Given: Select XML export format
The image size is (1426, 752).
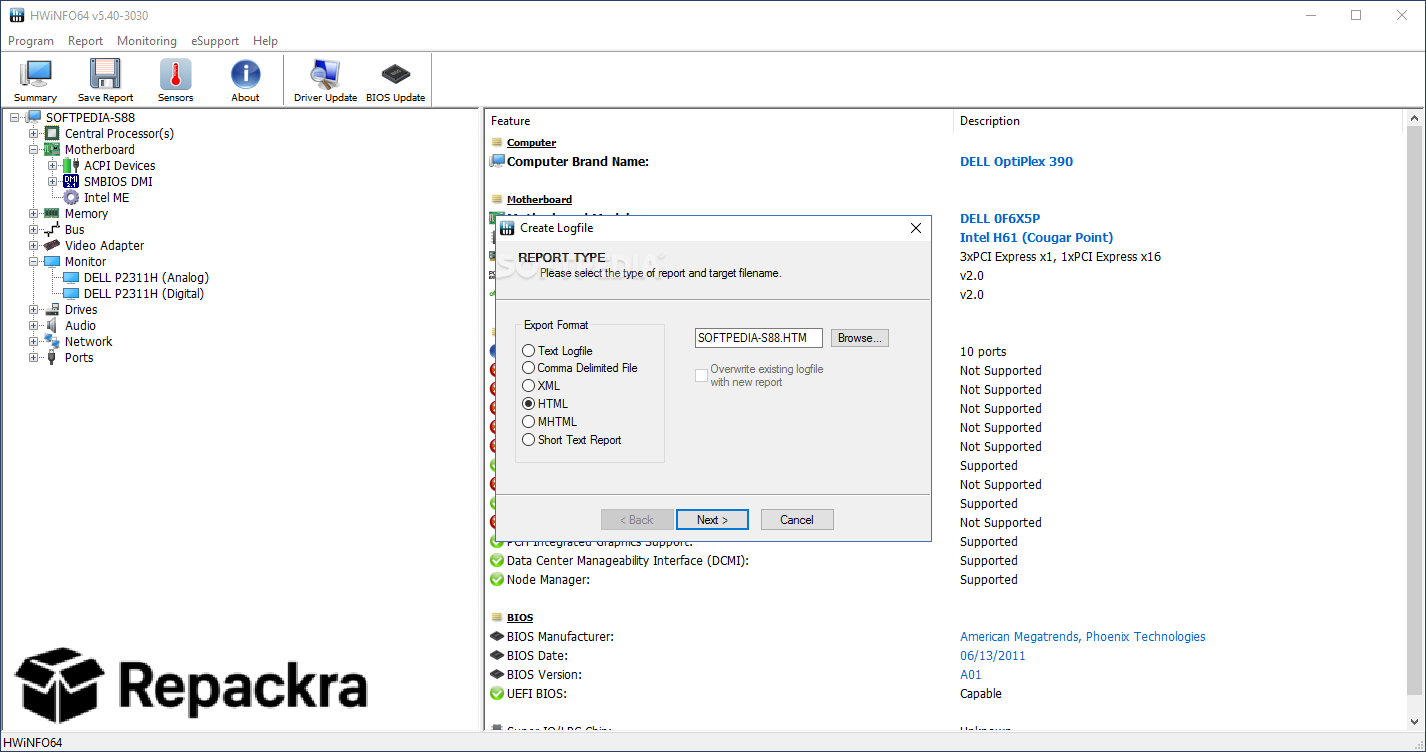Looking at the screenshot, I should click(529, 386).
